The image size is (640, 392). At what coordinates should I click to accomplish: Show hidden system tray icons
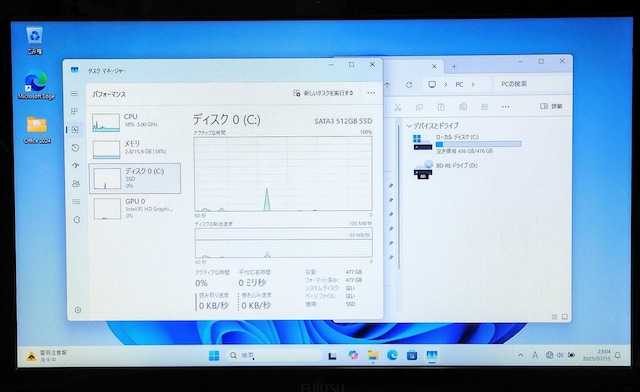pyautogui.click(x=520, y=356)
